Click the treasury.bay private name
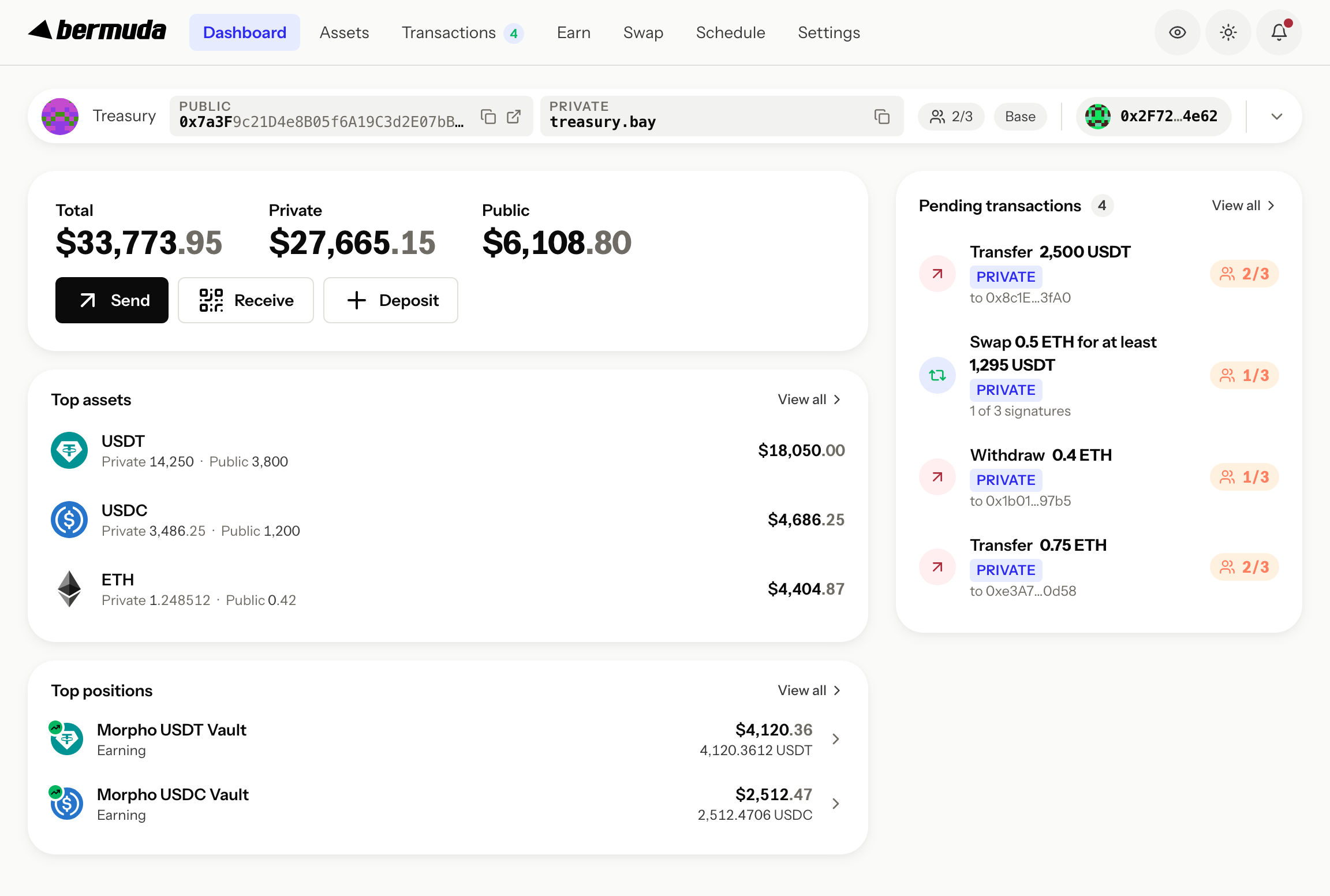Viewport: 1330px width, 896px height. [603, 122]
